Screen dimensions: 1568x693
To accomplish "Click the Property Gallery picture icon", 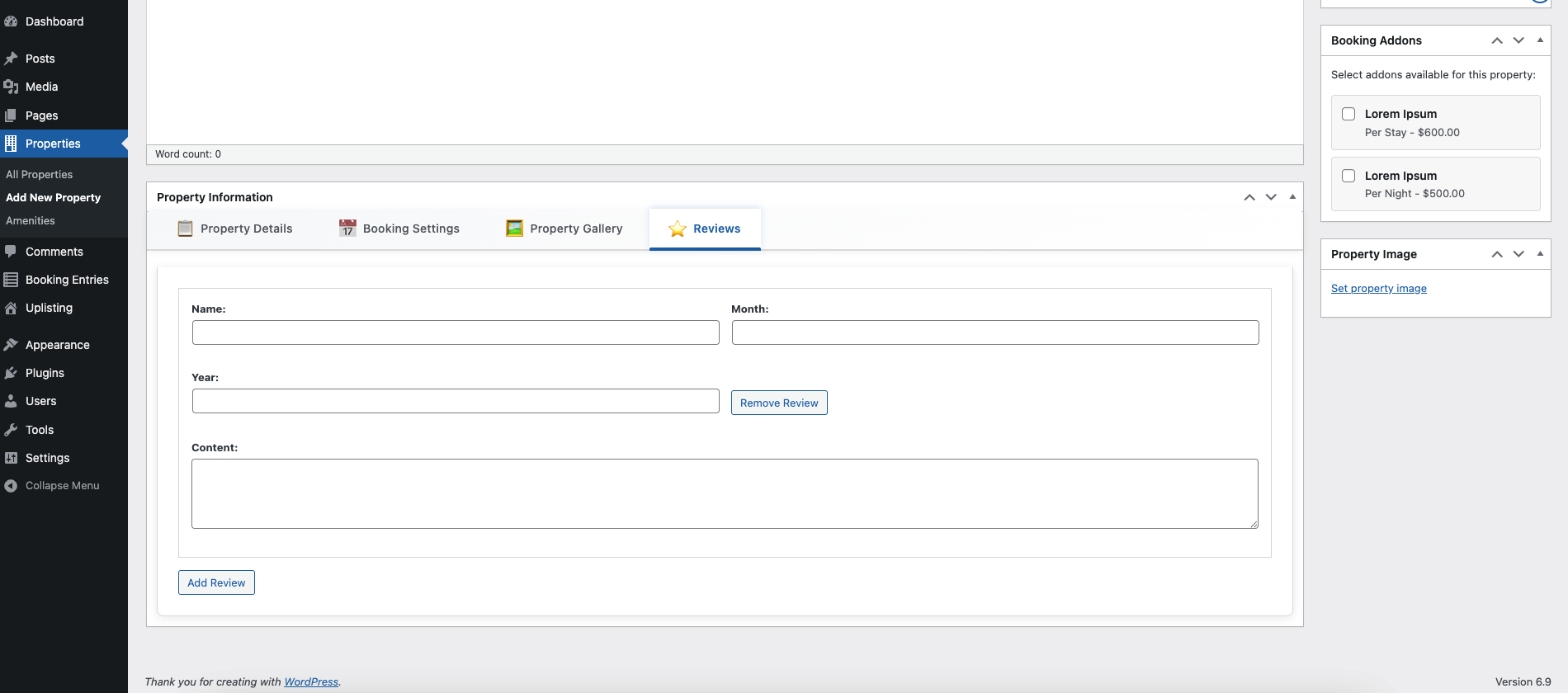I will [x=514, y=229].
